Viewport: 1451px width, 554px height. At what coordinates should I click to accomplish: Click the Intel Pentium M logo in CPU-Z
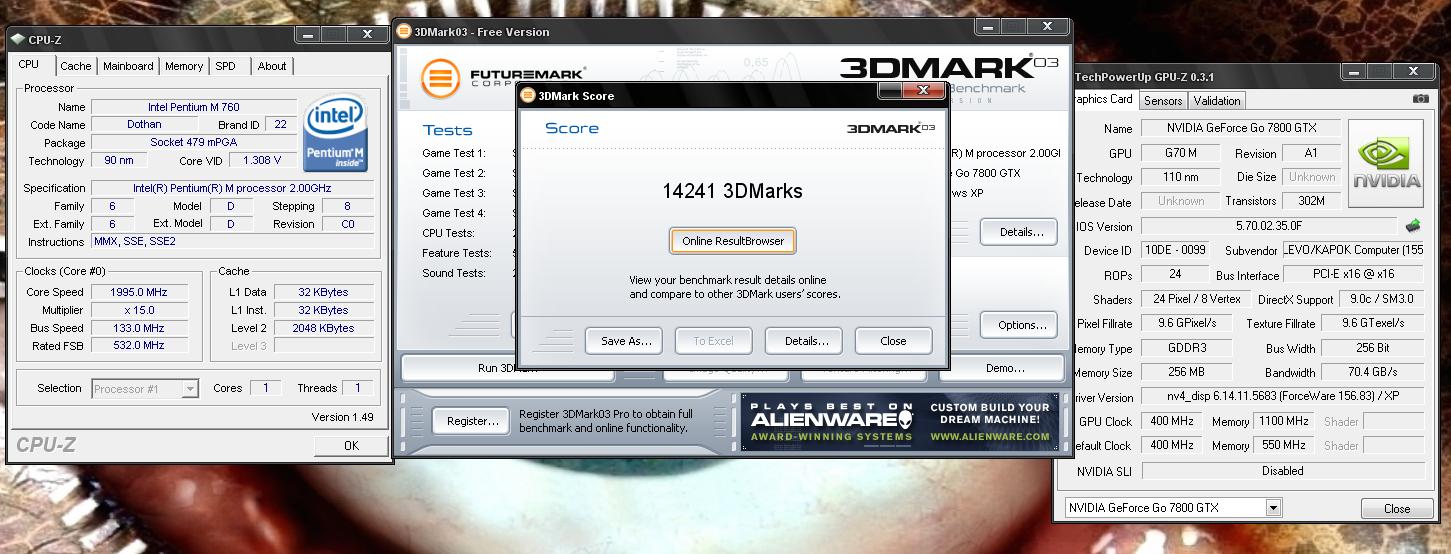tap(336, 134)
